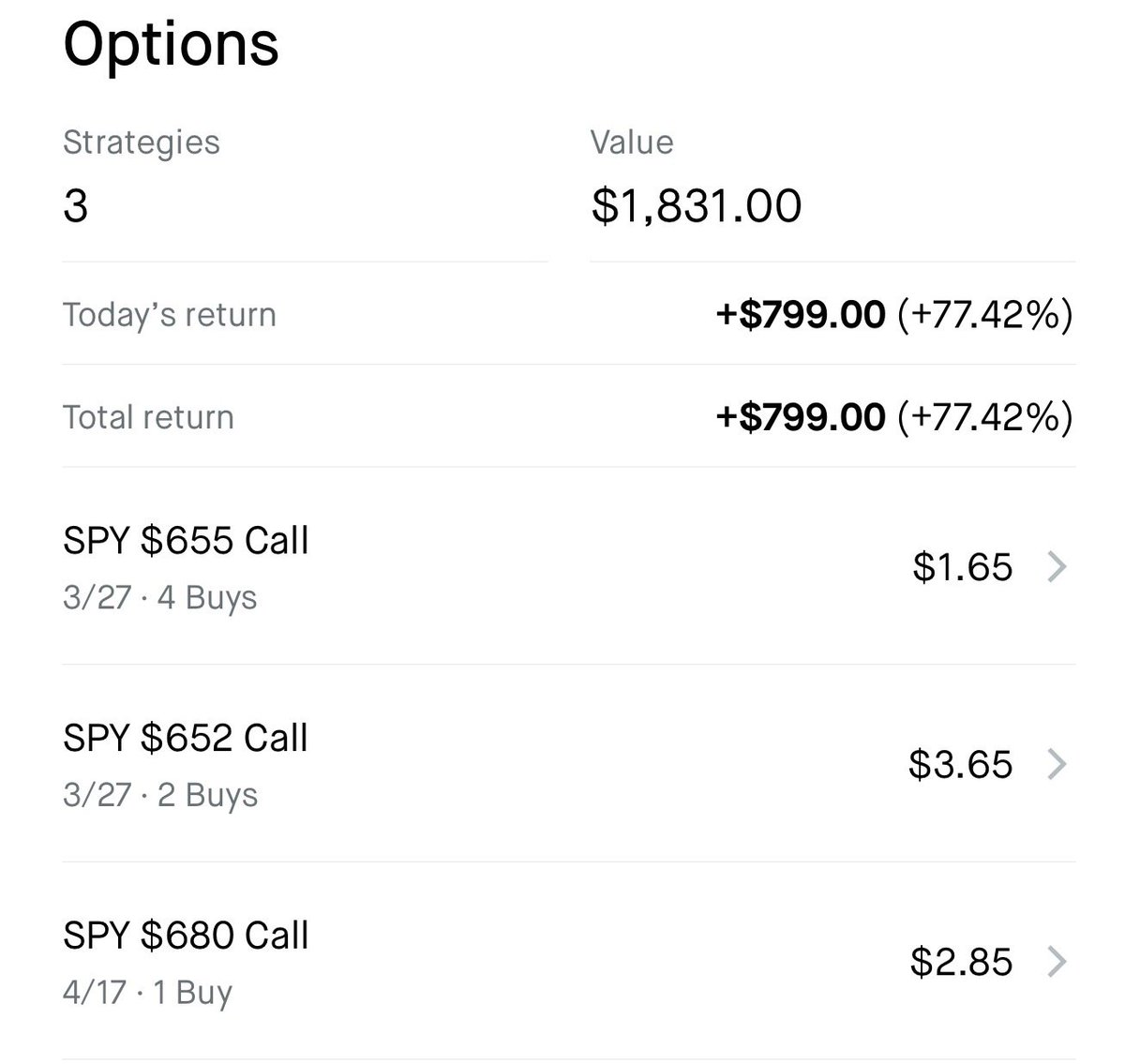Open the SPY $652 Call chevron arrow
1125x1064 pixels.
point(1057,764)
